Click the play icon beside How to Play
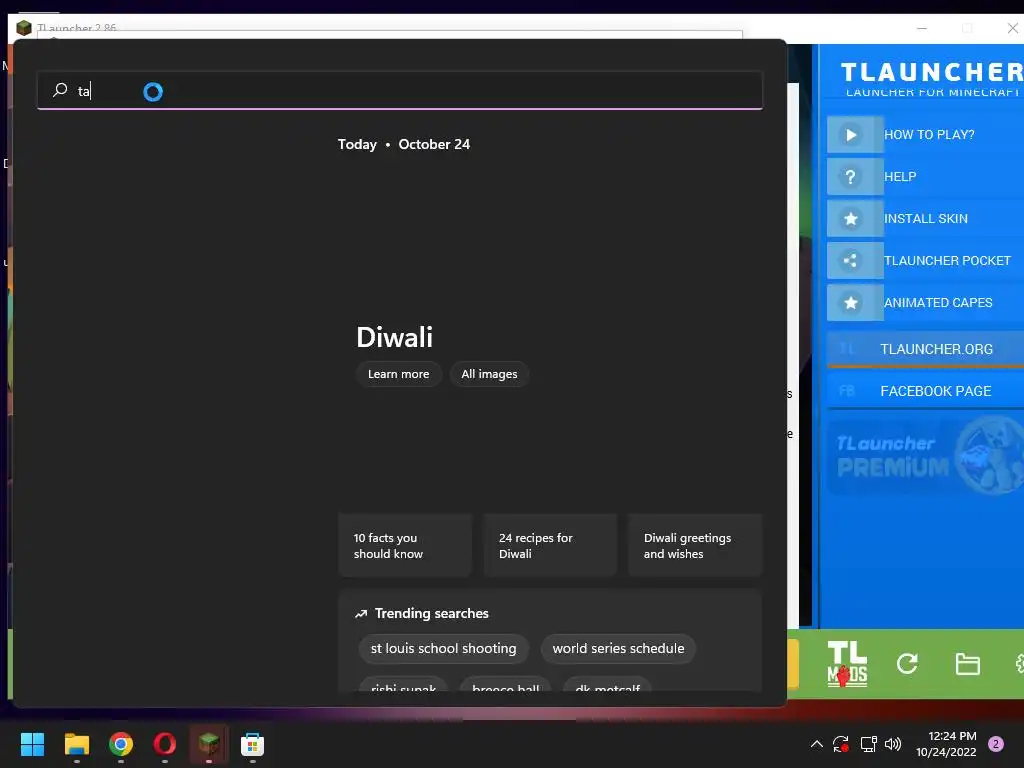 (x=850, y=135)
